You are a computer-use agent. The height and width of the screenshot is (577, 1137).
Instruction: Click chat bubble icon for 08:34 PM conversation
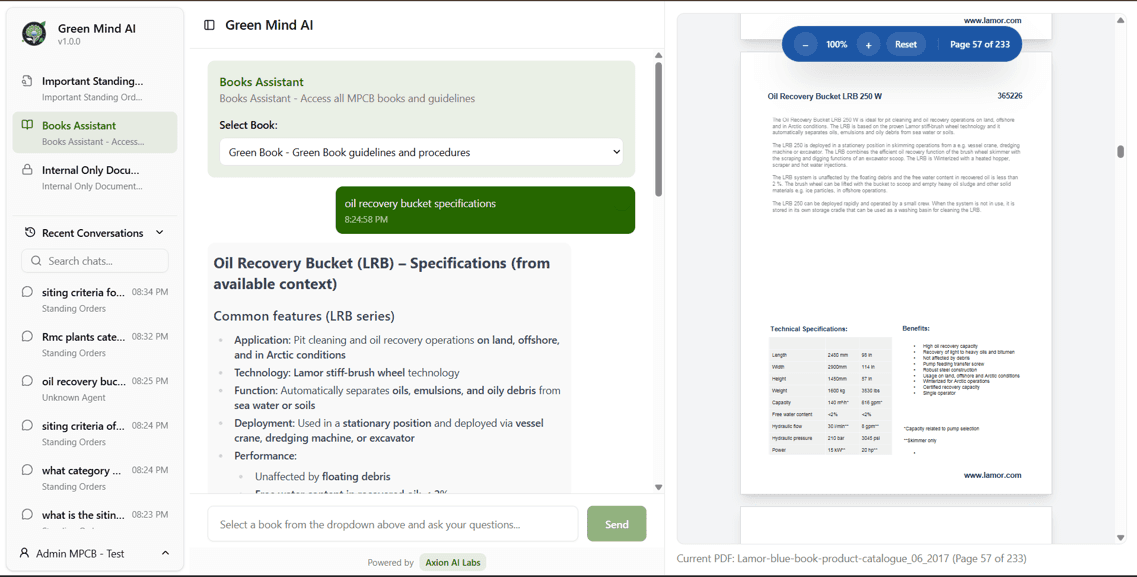(x=28, y=292)
